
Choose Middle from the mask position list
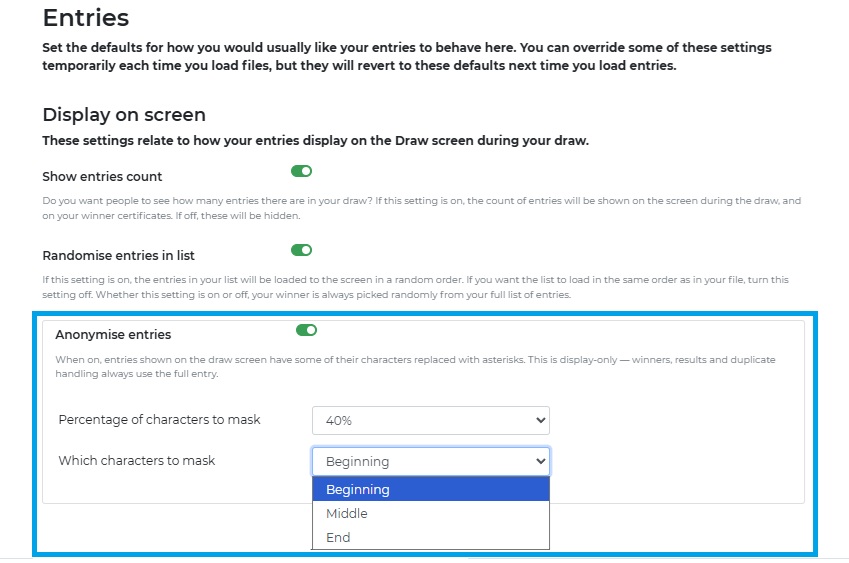pos(430,513)
